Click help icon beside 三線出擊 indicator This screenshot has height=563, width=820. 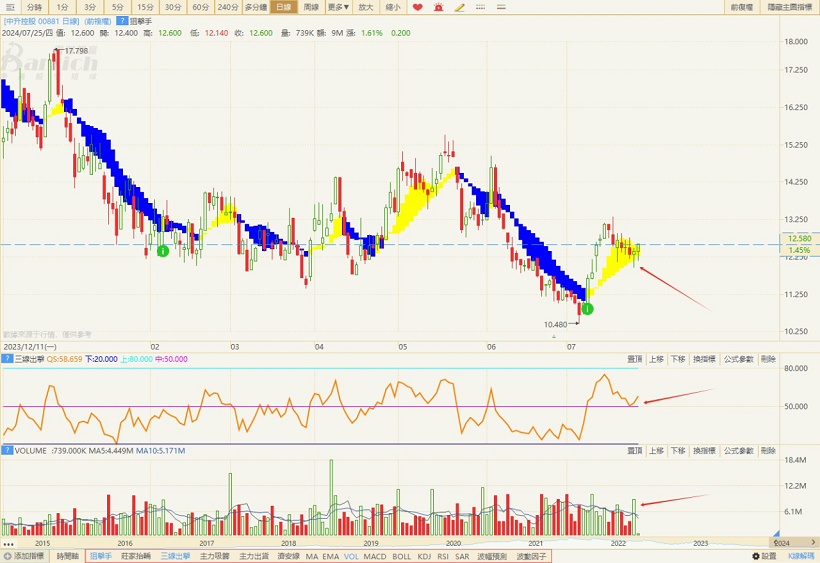[x=7, y=358]
